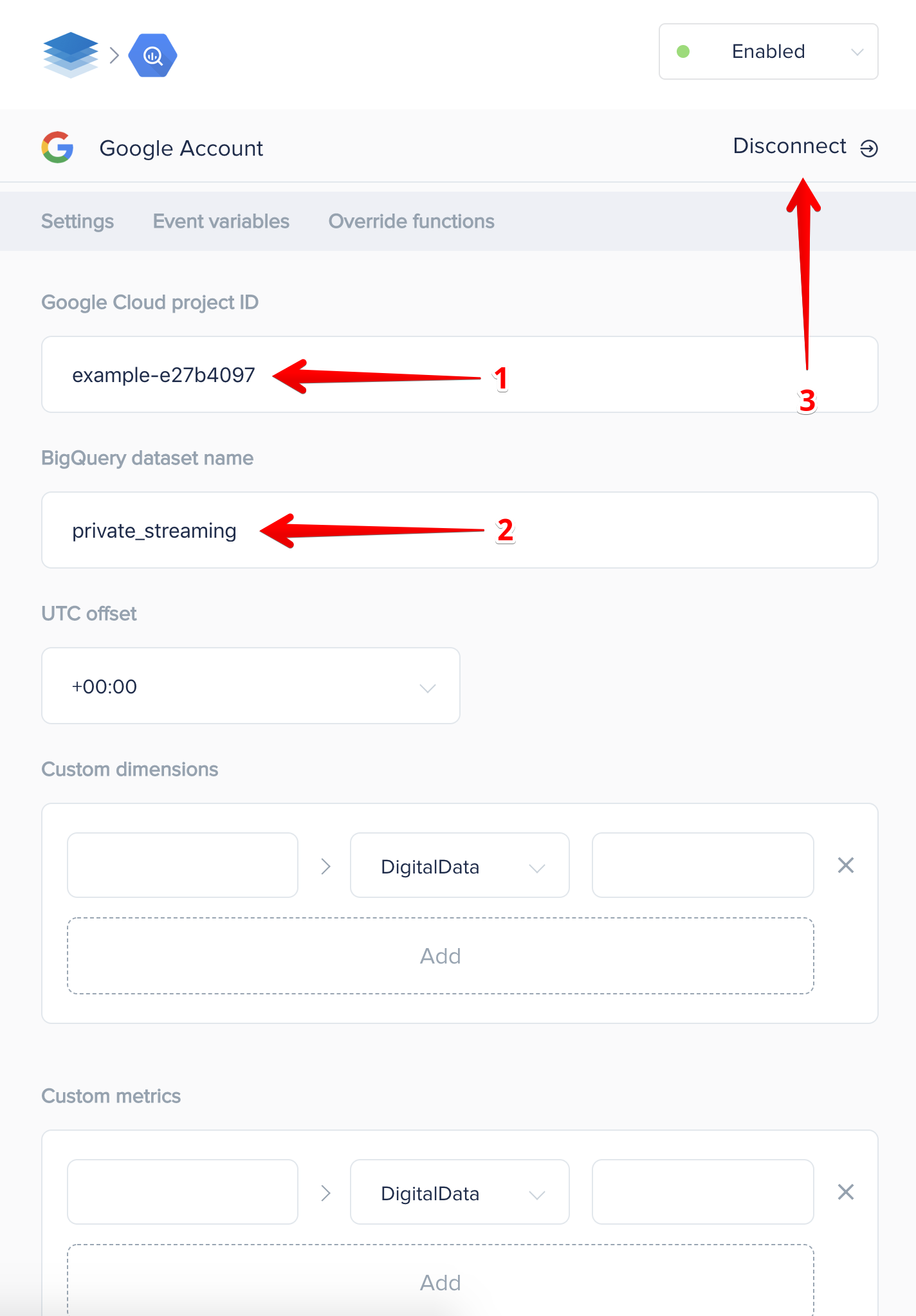Open DigitalData dropdown in Custom metrics

pyautogui.click(x=460, y=1192)
